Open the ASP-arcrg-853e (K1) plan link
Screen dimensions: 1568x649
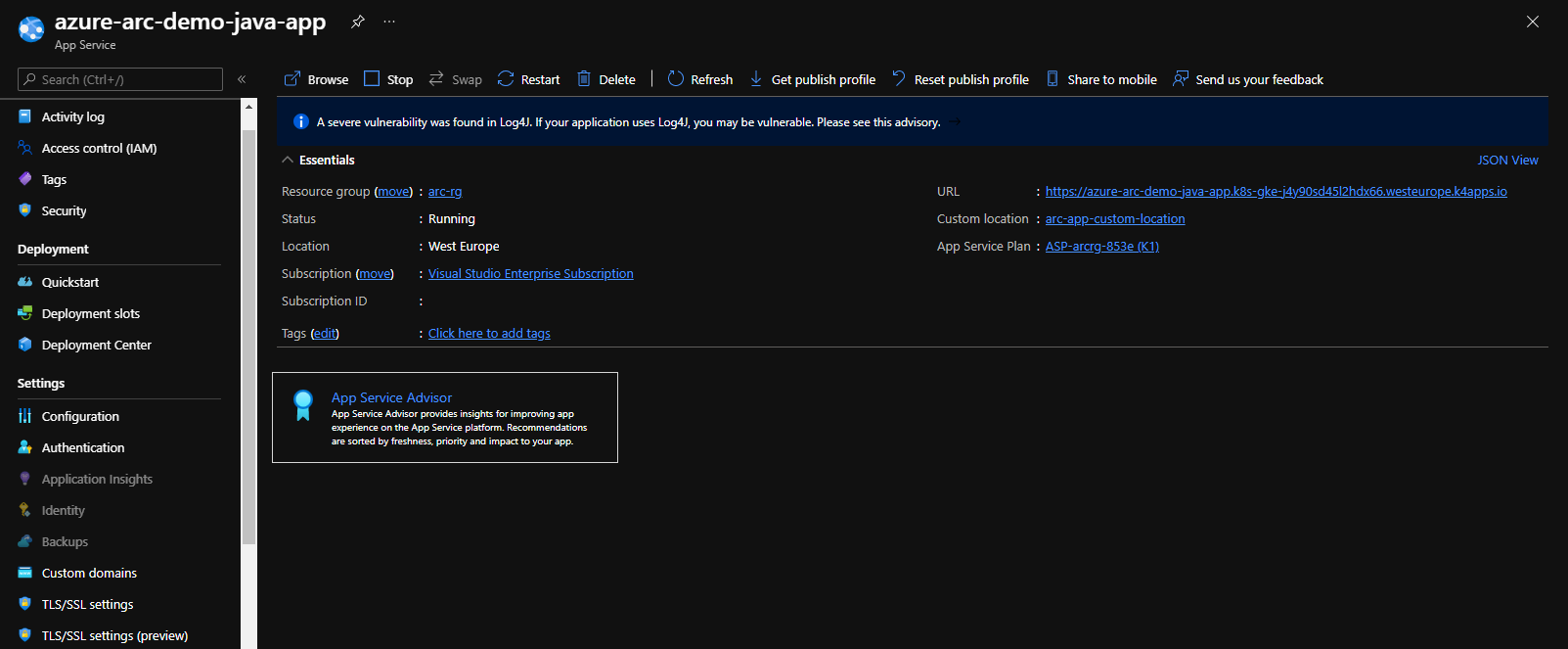click(1102, 247)
